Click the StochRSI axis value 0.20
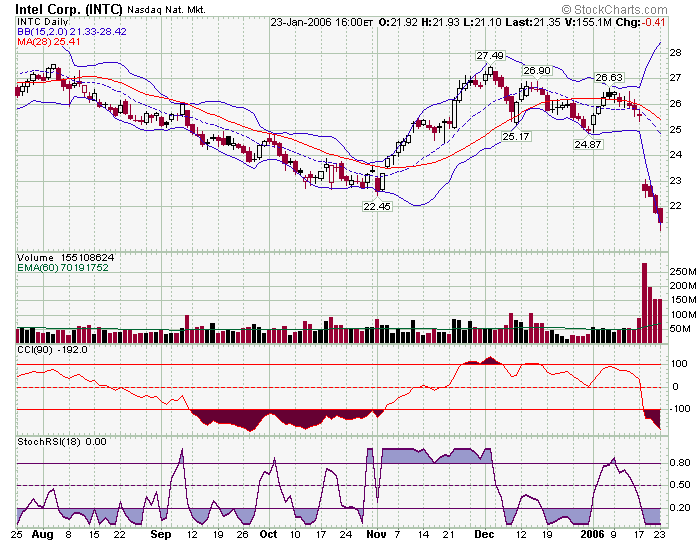Image resolution: width=700 pixels, height=546 pixels. click(680, 508)
